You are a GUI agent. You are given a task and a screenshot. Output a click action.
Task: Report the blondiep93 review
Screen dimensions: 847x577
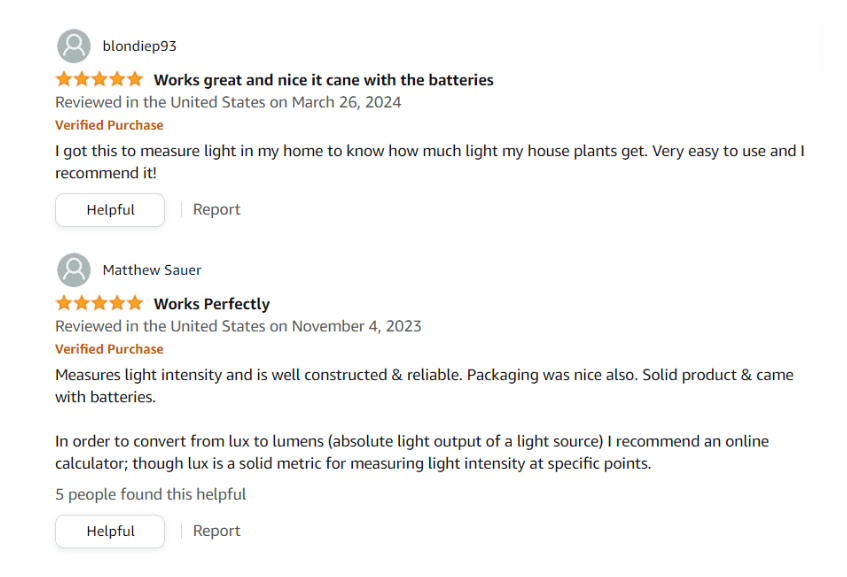click(x=216, y=210)
